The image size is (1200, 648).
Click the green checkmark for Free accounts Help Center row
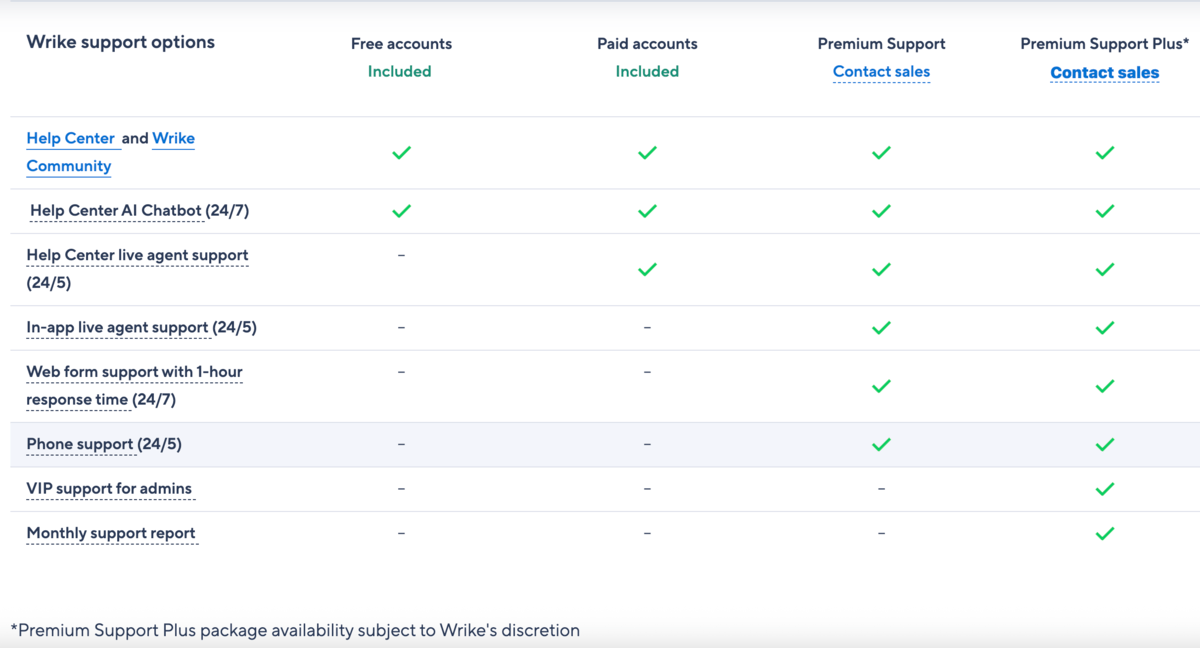pyautogui.click(x=401, y=152)
